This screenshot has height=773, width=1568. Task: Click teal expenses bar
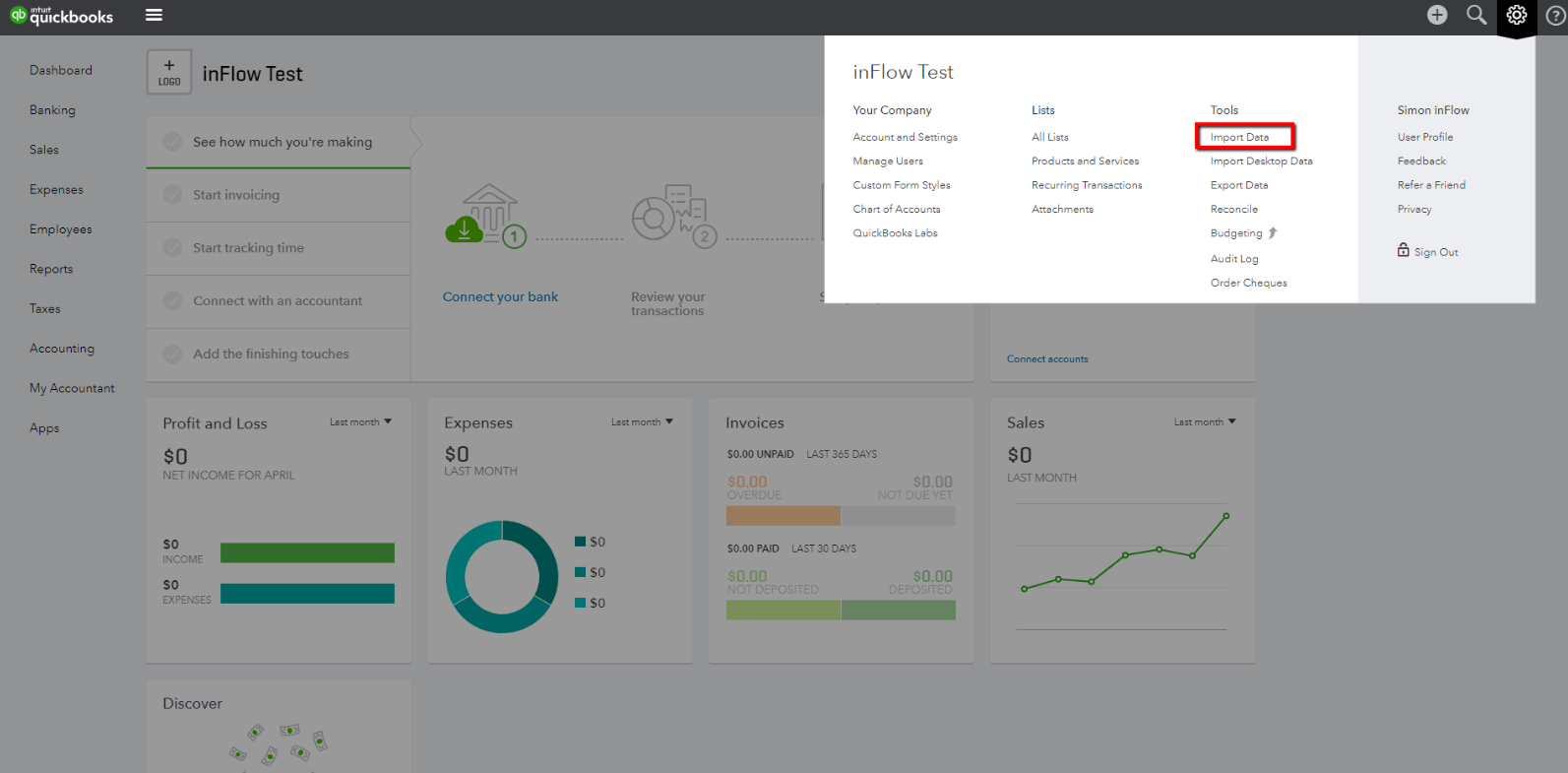coord(307,593)
